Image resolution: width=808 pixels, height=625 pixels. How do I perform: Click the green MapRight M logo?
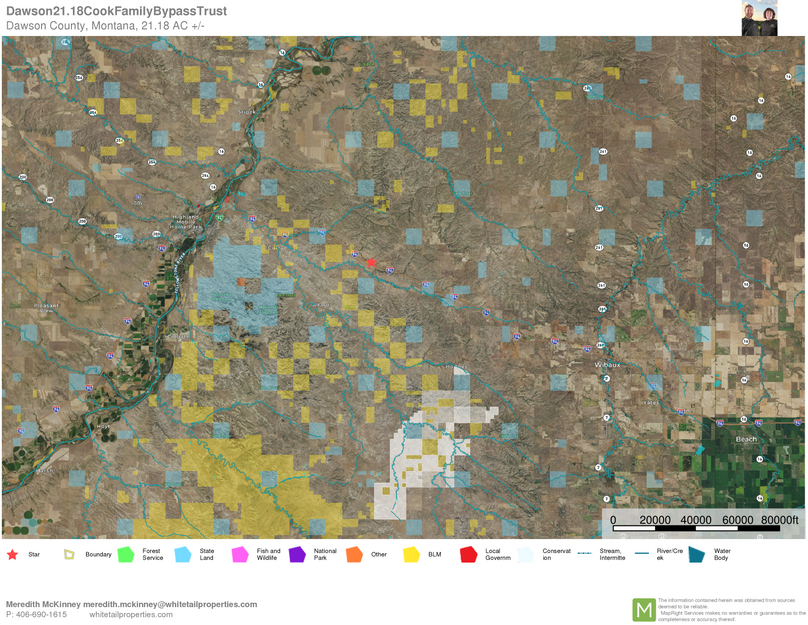(x=643, y=609)
